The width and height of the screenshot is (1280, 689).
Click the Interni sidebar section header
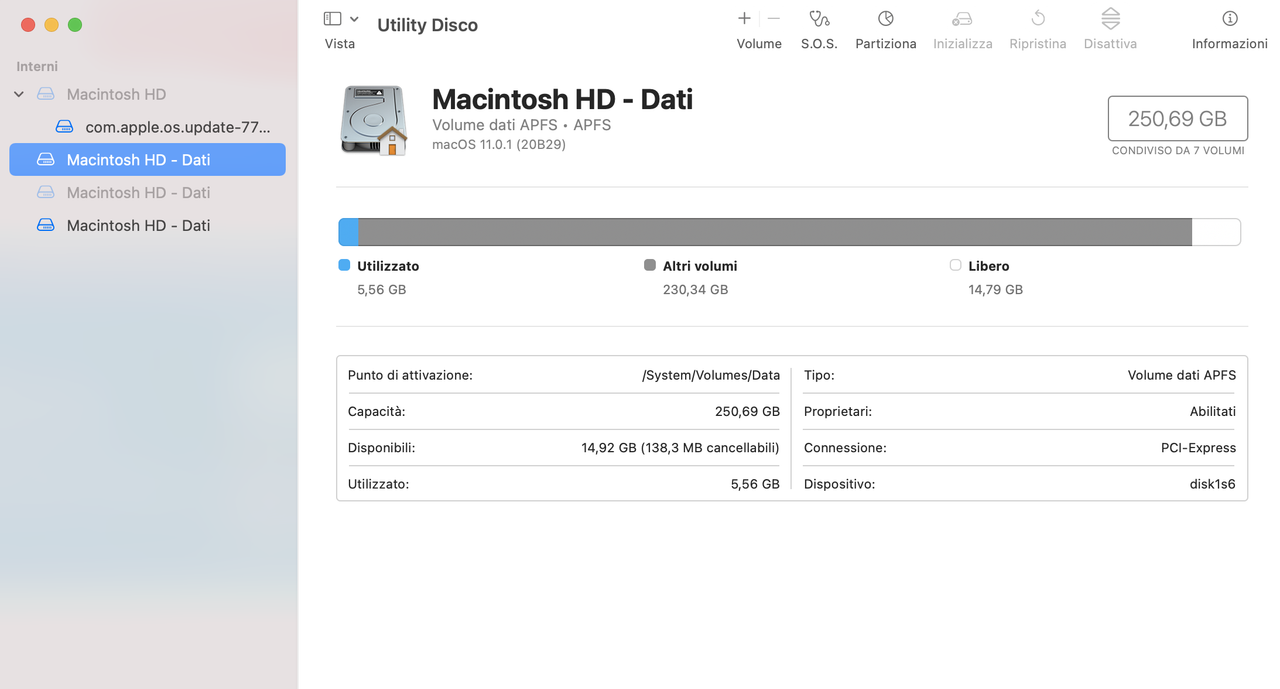[37, 66]
